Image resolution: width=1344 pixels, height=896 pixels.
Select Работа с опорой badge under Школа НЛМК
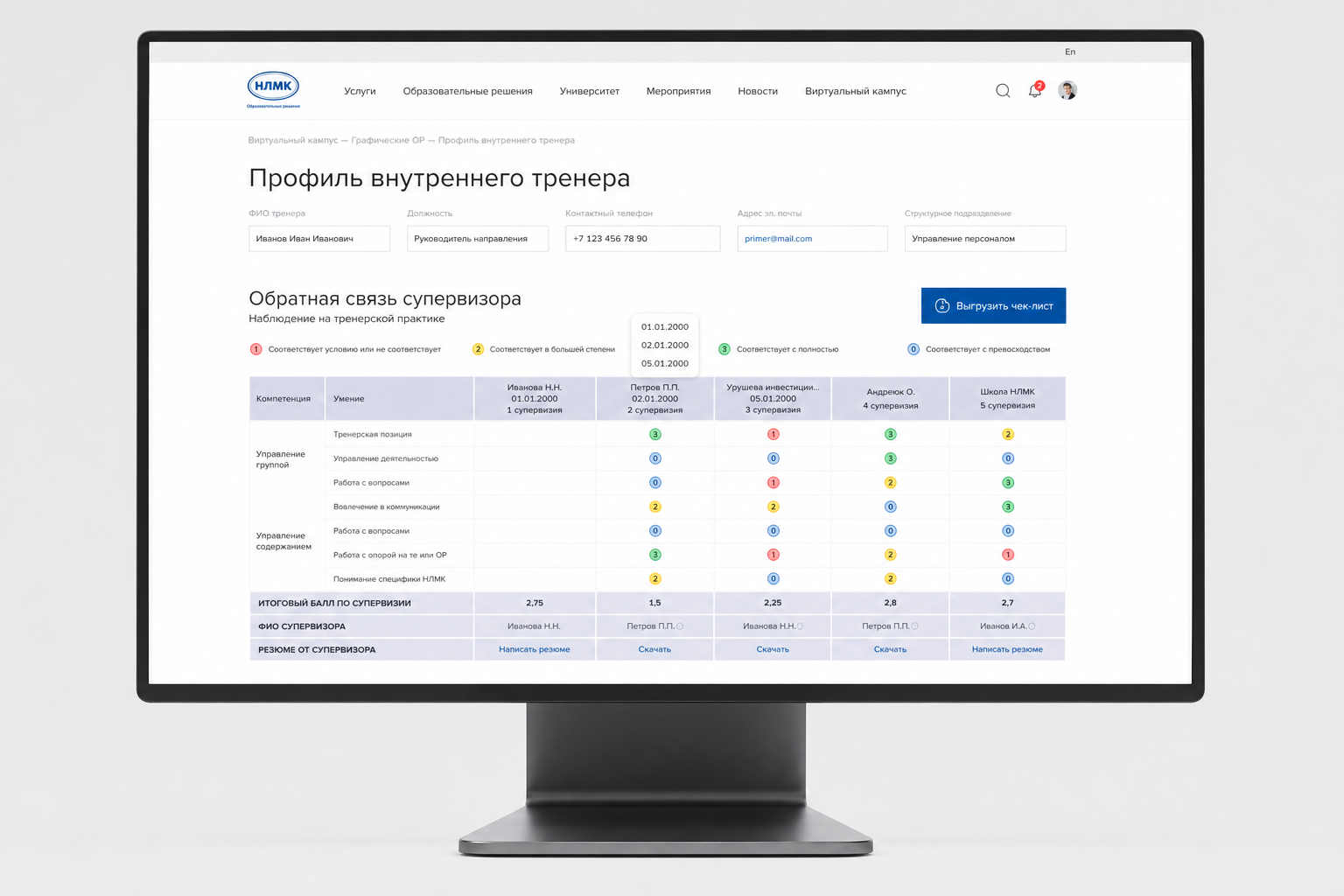point(1008,555)
